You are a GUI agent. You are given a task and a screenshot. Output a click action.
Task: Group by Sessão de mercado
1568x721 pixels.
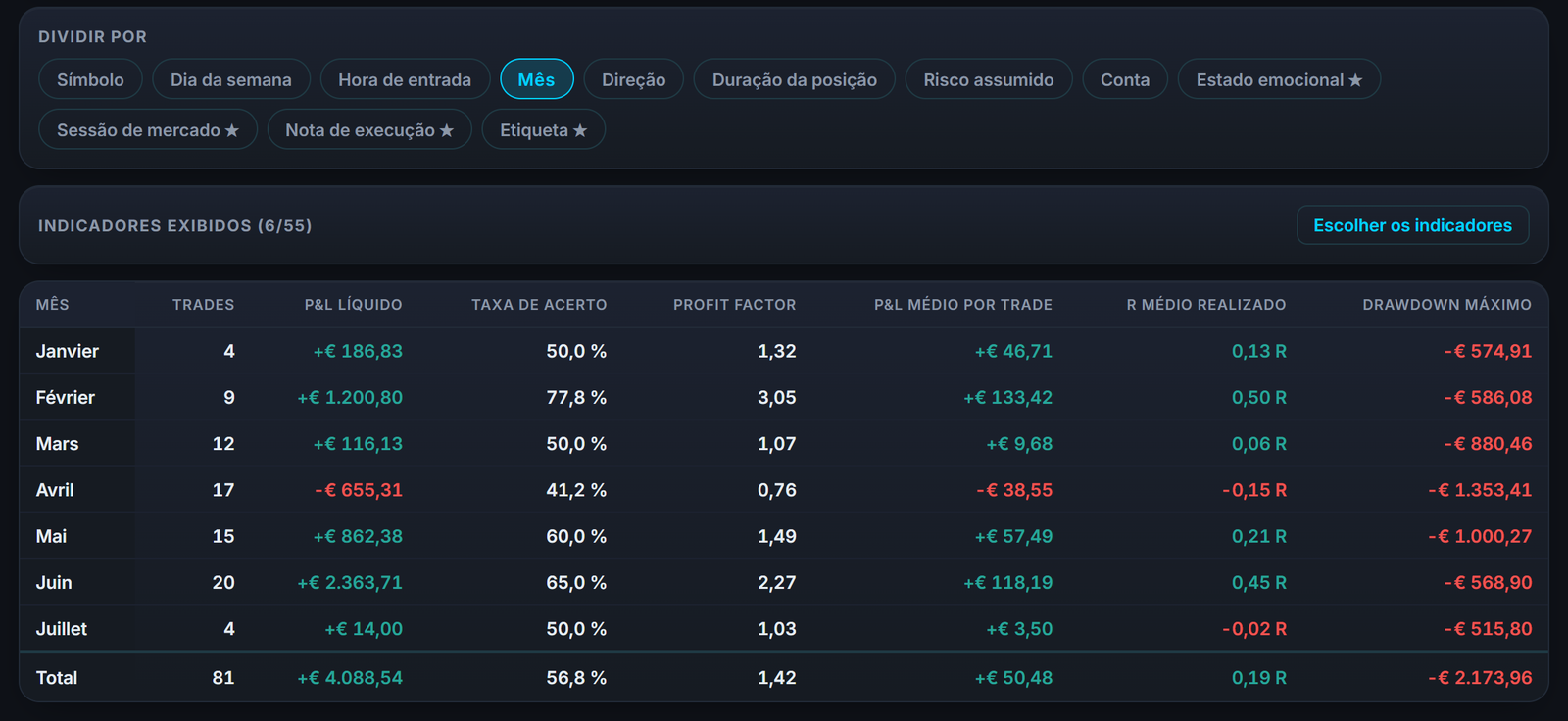(x=148, y=129)
